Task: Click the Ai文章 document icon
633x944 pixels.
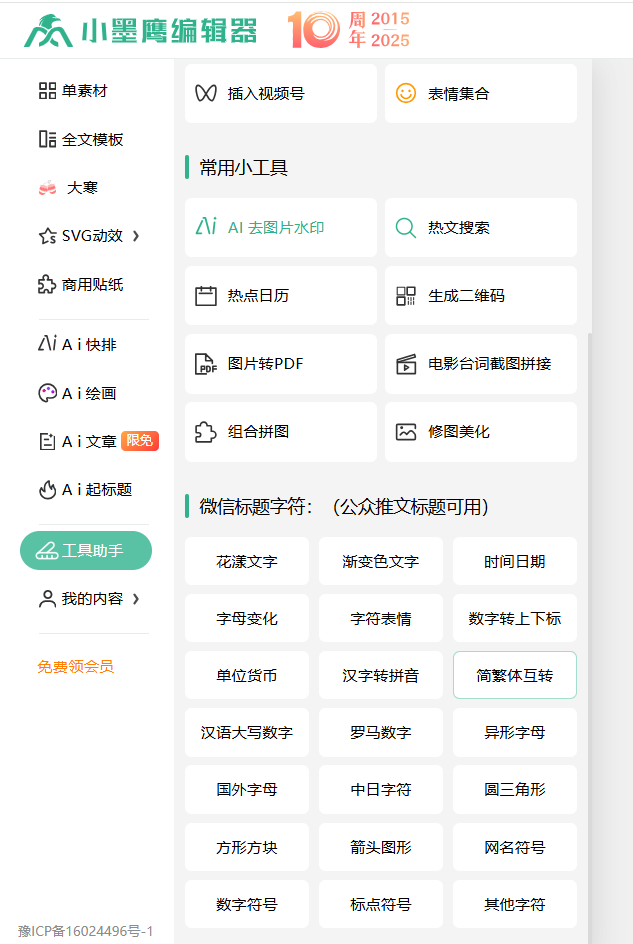Action: 48,441
